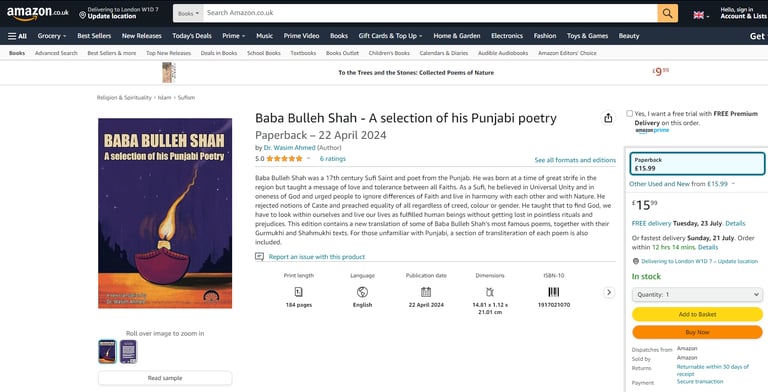Click the Buy Now button

[x=697, y=332]
